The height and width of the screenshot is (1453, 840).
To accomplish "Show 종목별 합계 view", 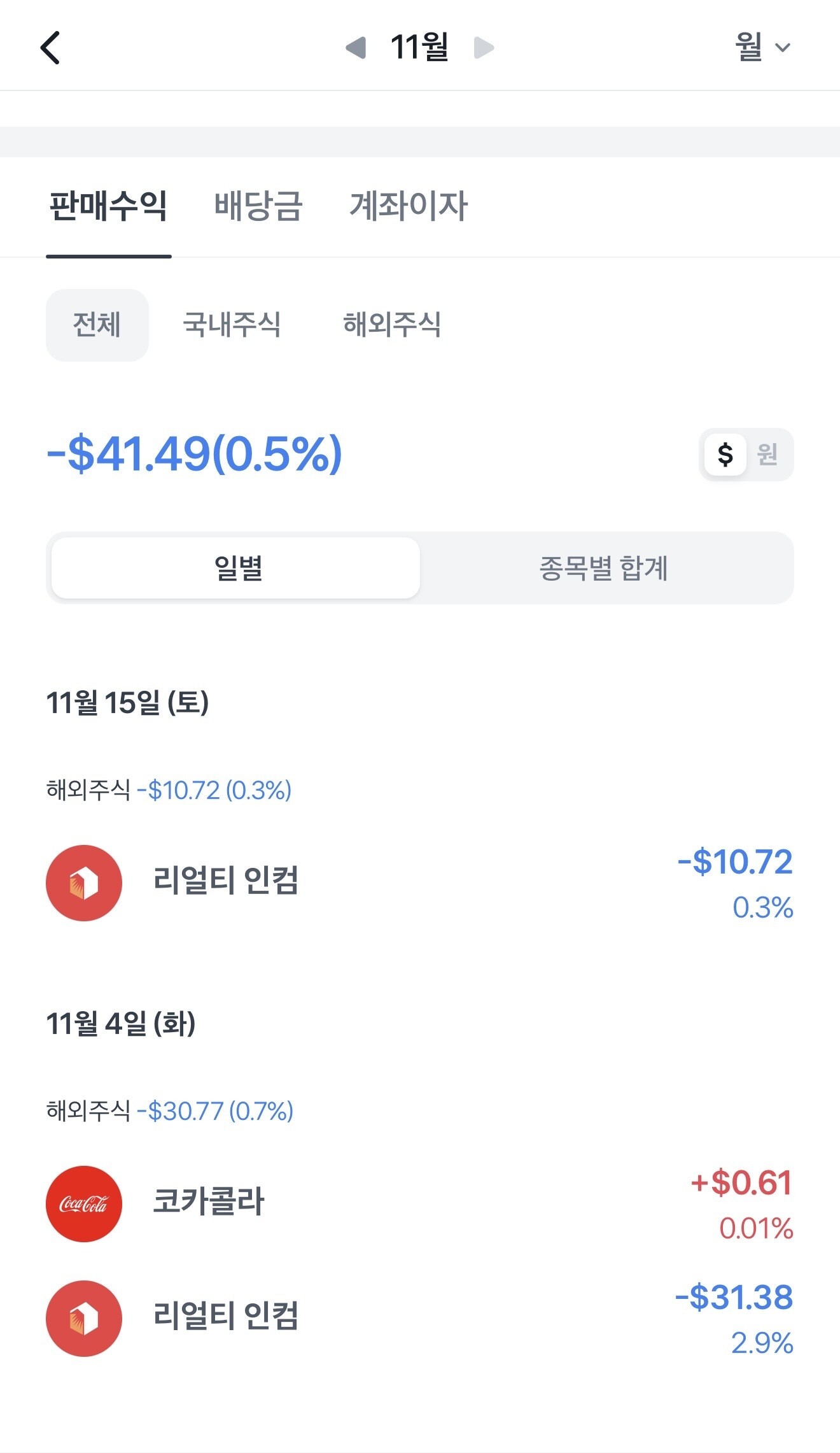I will [604, 568].
